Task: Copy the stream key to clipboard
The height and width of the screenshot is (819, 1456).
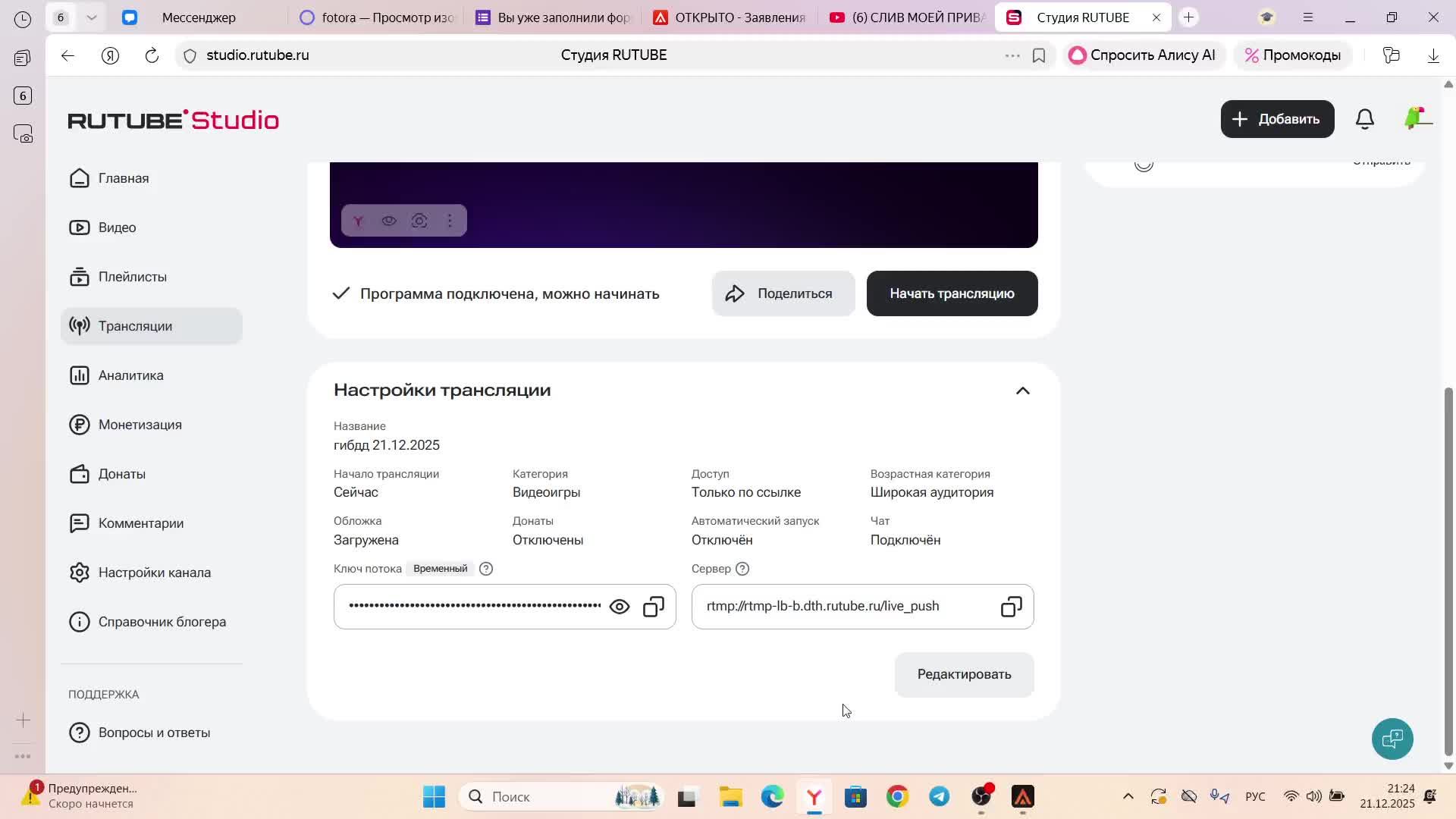Action: click(x=654, y=607)
